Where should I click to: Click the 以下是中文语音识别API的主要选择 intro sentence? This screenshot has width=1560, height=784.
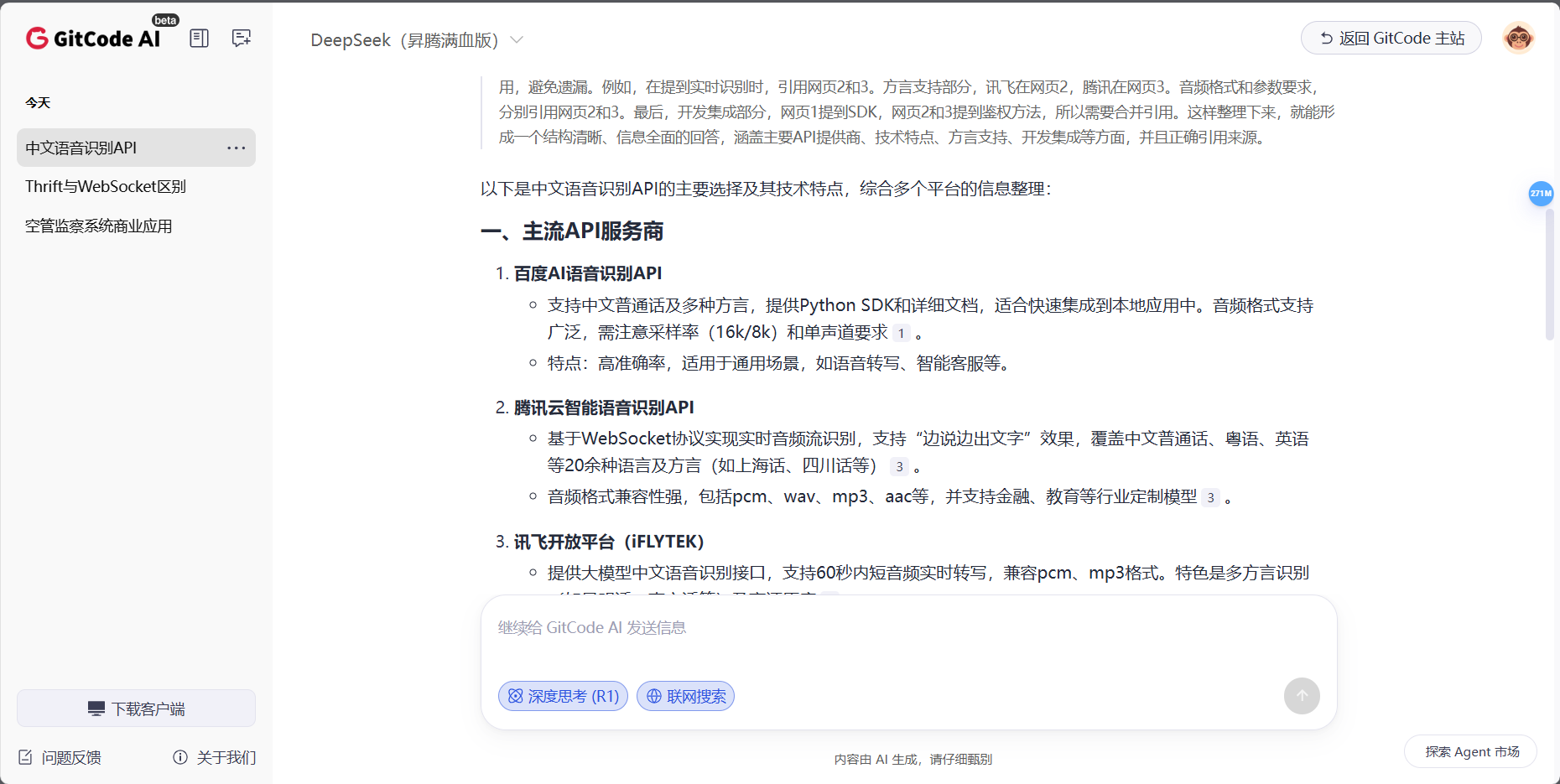pyautogui.click(x=766, y=189)
